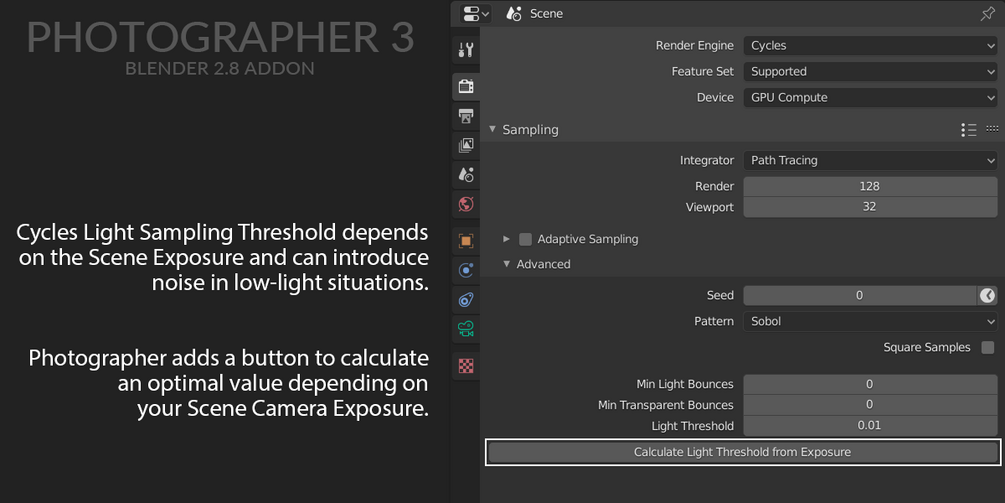The image size is (1005, 503).
Task: Click the Seed animate clock icon
Action: (x=987, y=295)
